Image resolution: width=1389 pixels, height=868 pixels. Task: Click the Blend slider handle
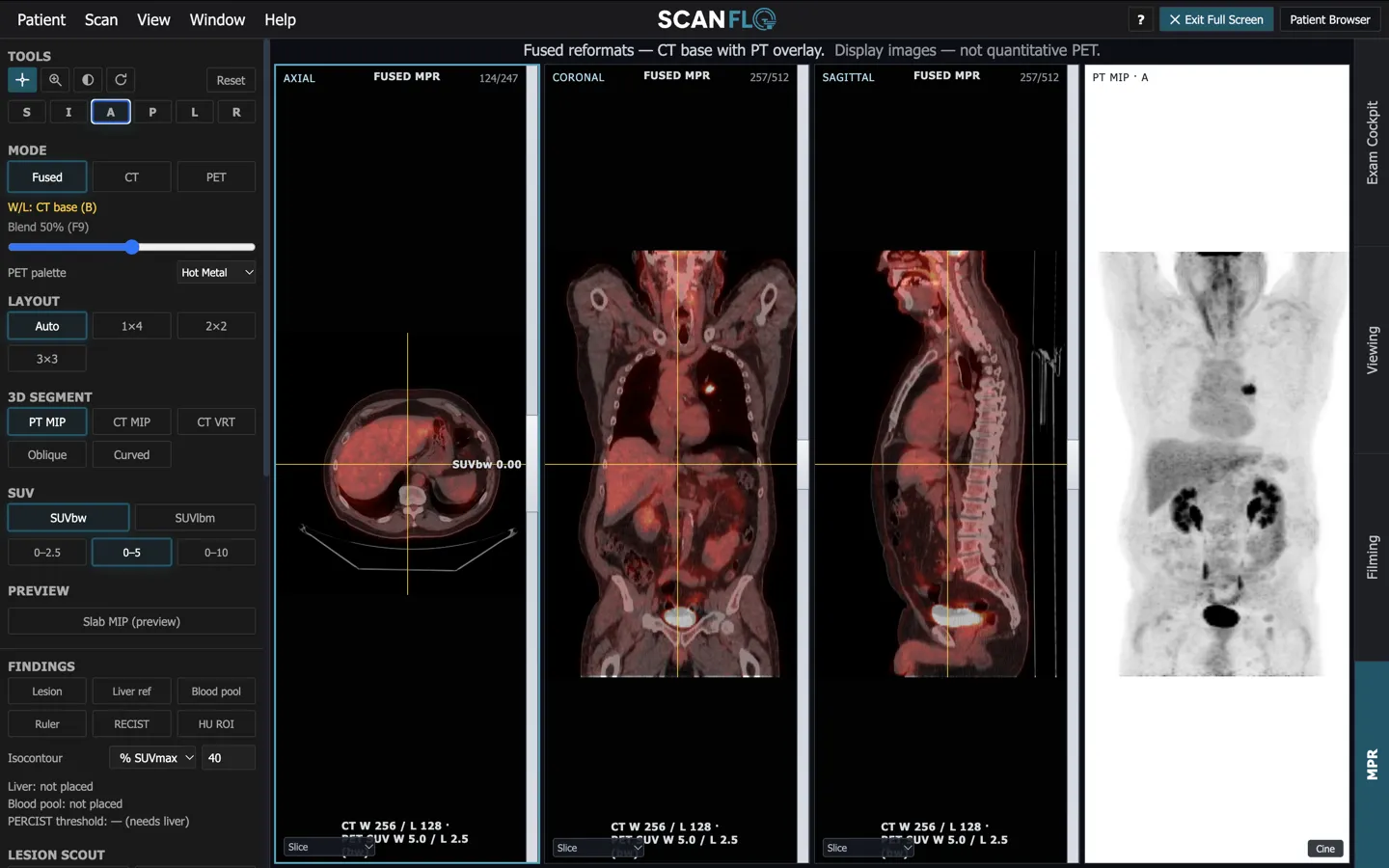point(132,247)
